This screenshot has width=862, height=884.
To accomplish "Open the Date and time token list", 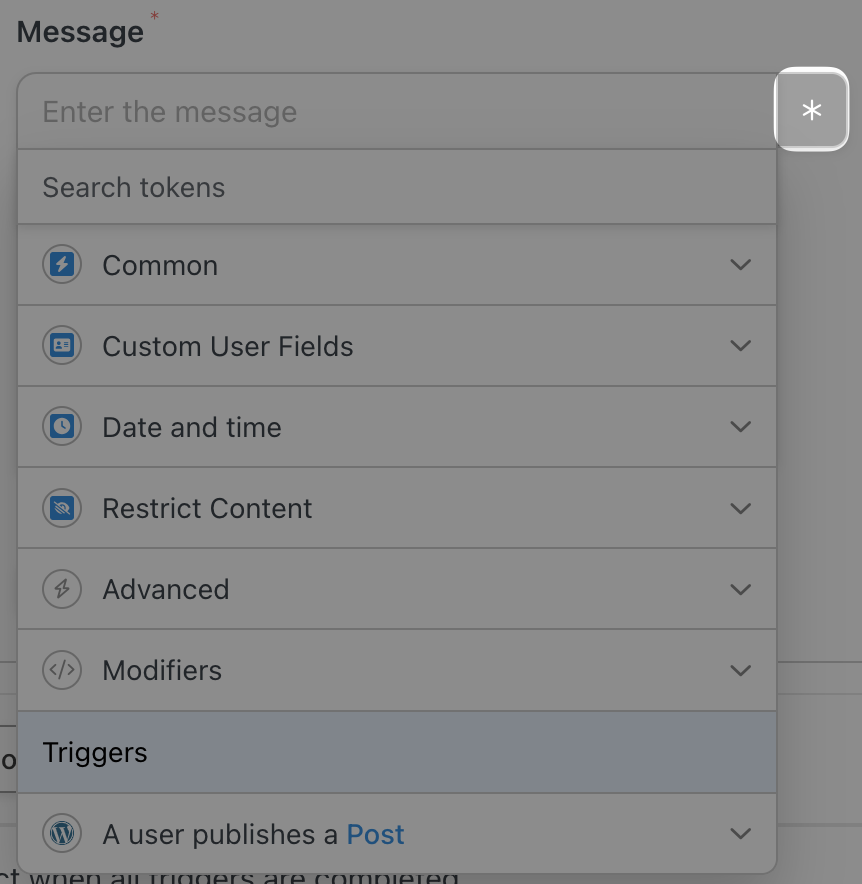I will [741, 426].
